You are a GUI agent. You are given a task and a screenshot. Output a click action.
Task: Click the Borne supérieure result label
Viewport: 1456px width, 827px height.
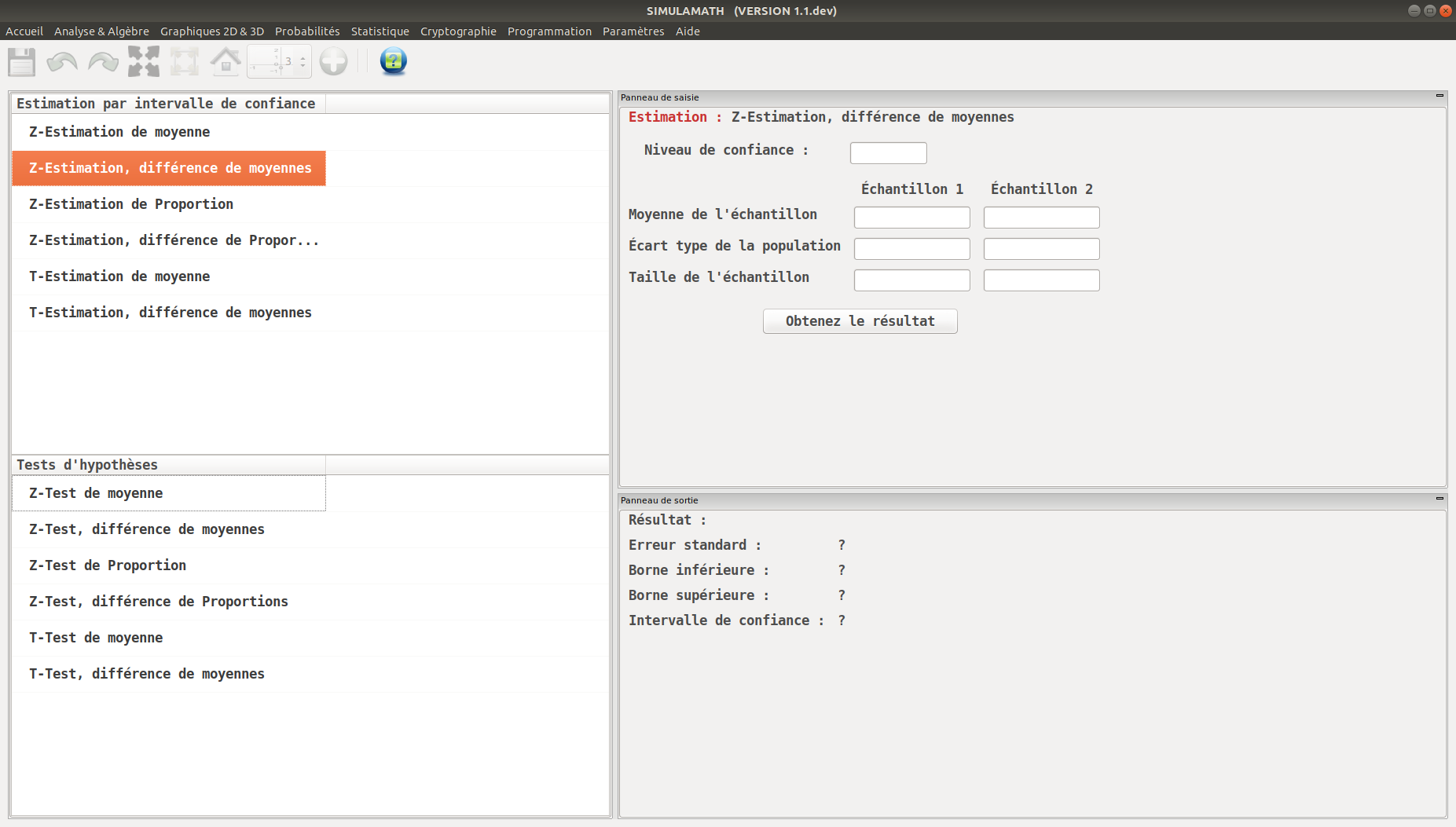(x=699, y=595)
